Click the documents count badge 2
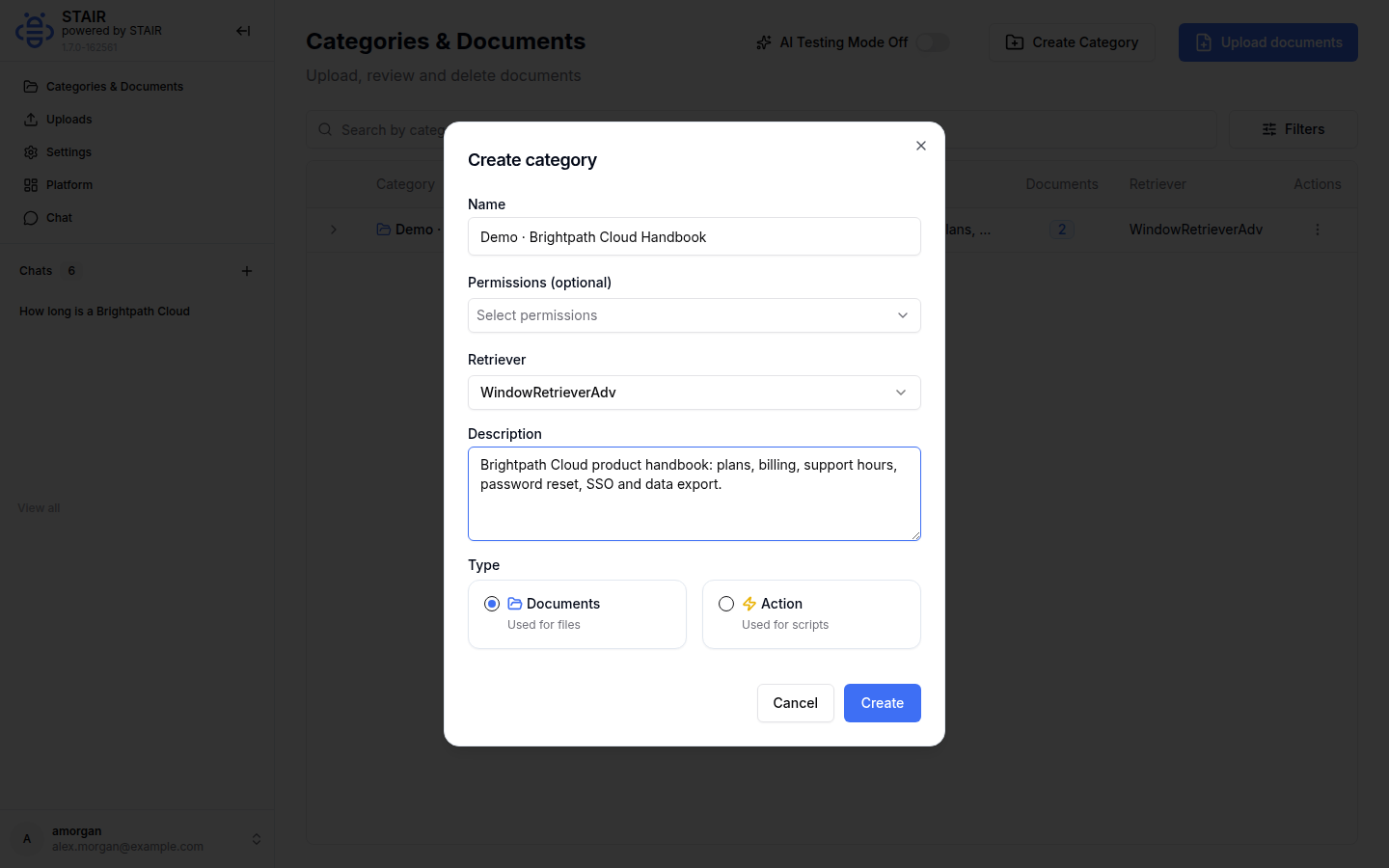1389x868 pixels. coord(1062,230)
